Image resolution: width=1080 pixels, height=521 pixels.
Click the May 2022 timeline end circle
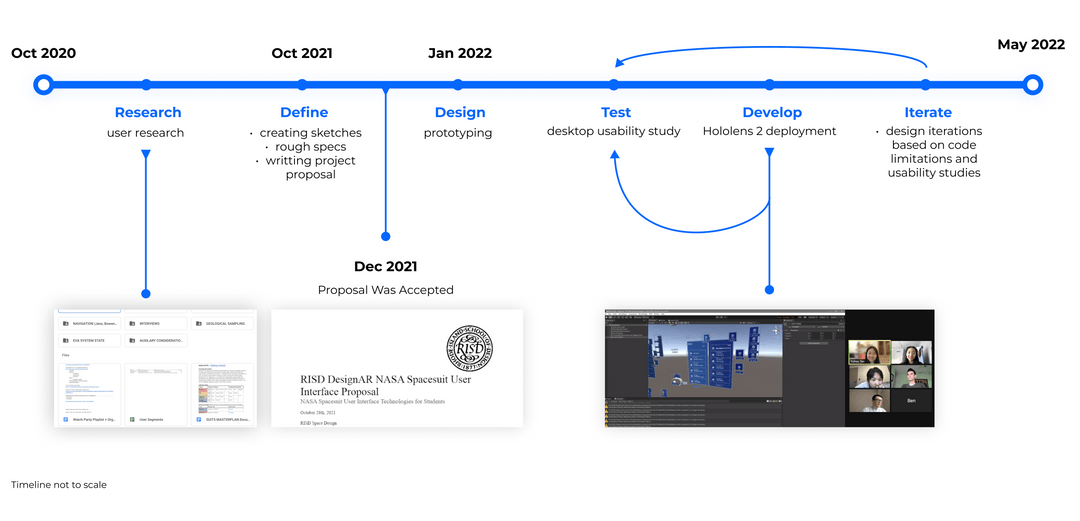pos(1032,85)
